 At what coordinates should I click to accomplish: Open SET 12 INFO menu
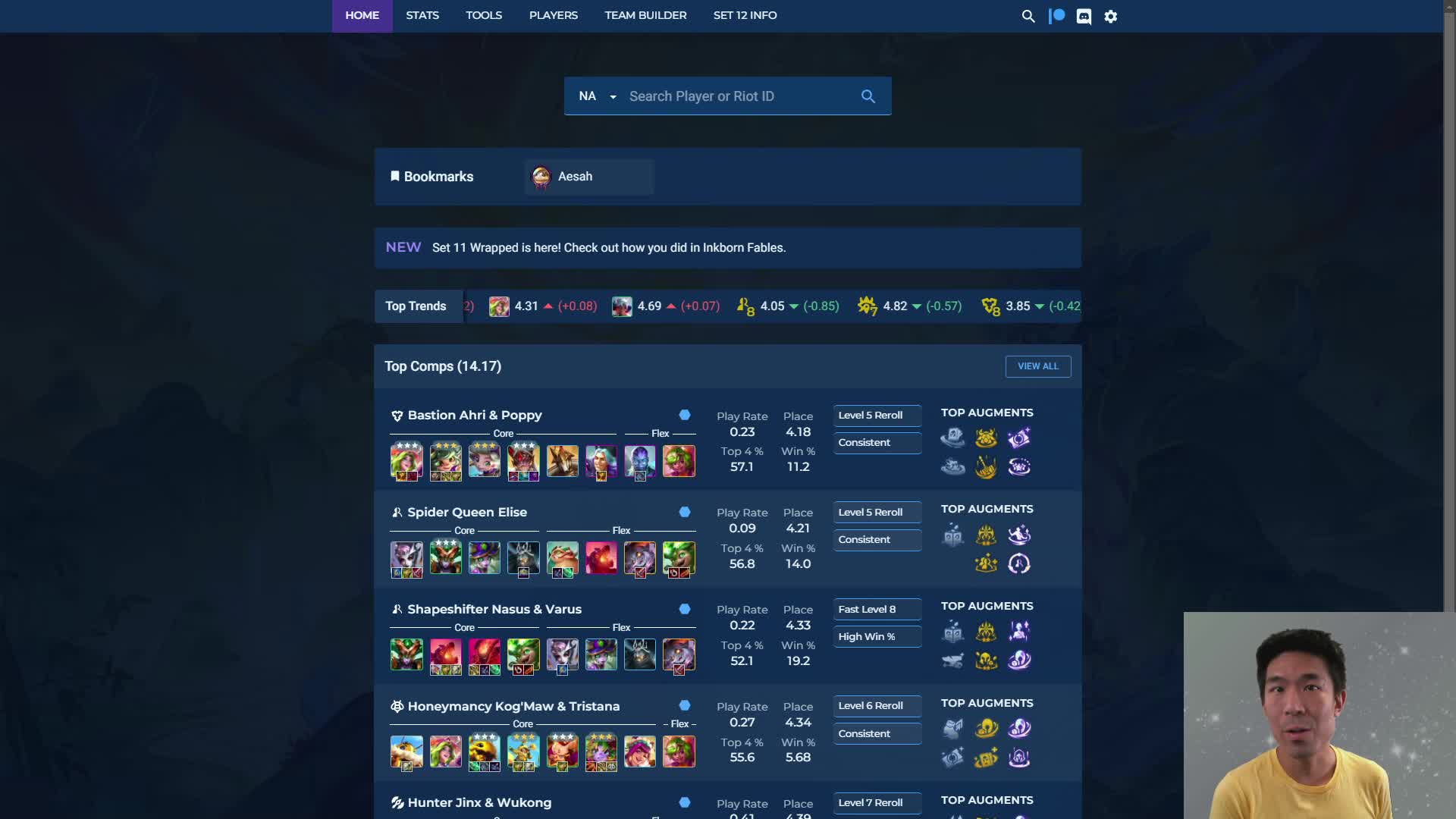[745, 16]
